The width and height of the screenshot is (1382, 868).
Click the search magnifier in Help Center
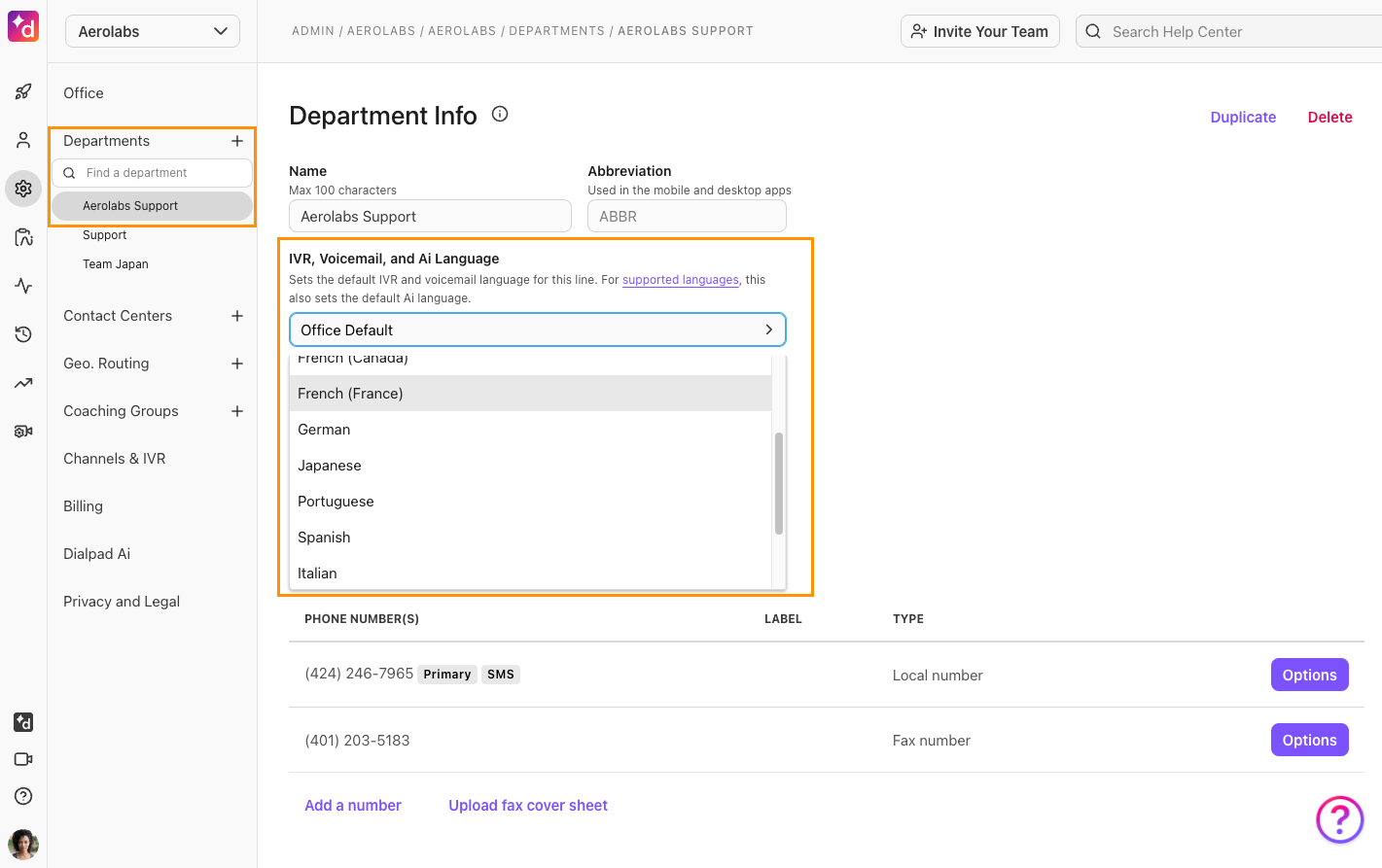point(1093,31)
